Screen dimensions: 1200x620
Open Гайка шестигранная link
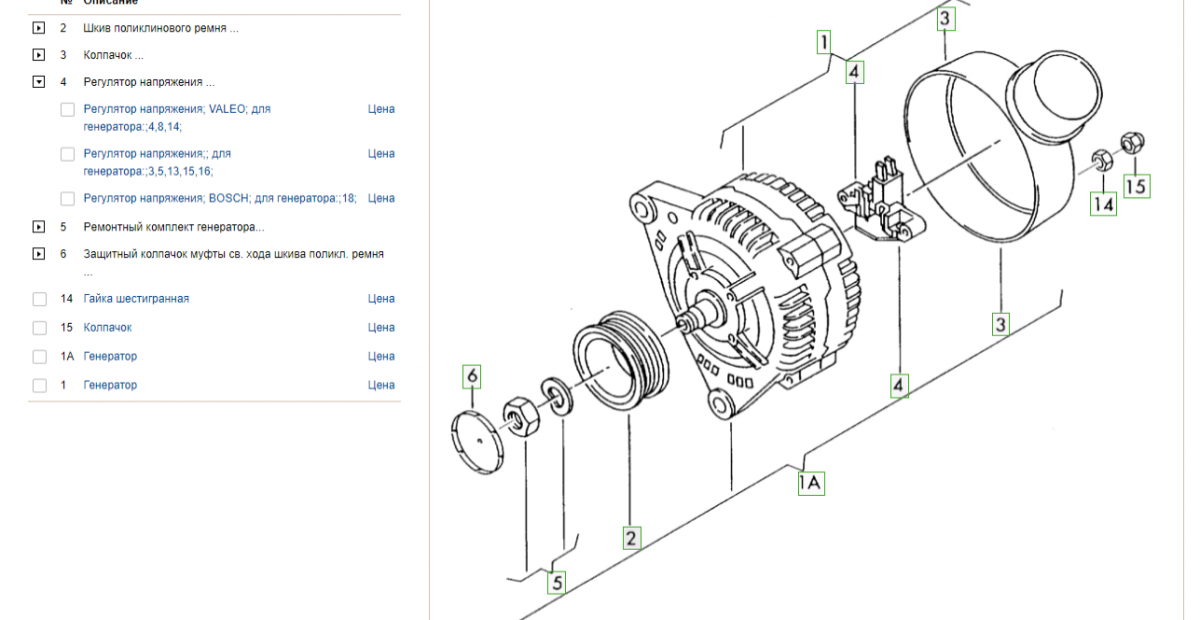tap(136, 299)
